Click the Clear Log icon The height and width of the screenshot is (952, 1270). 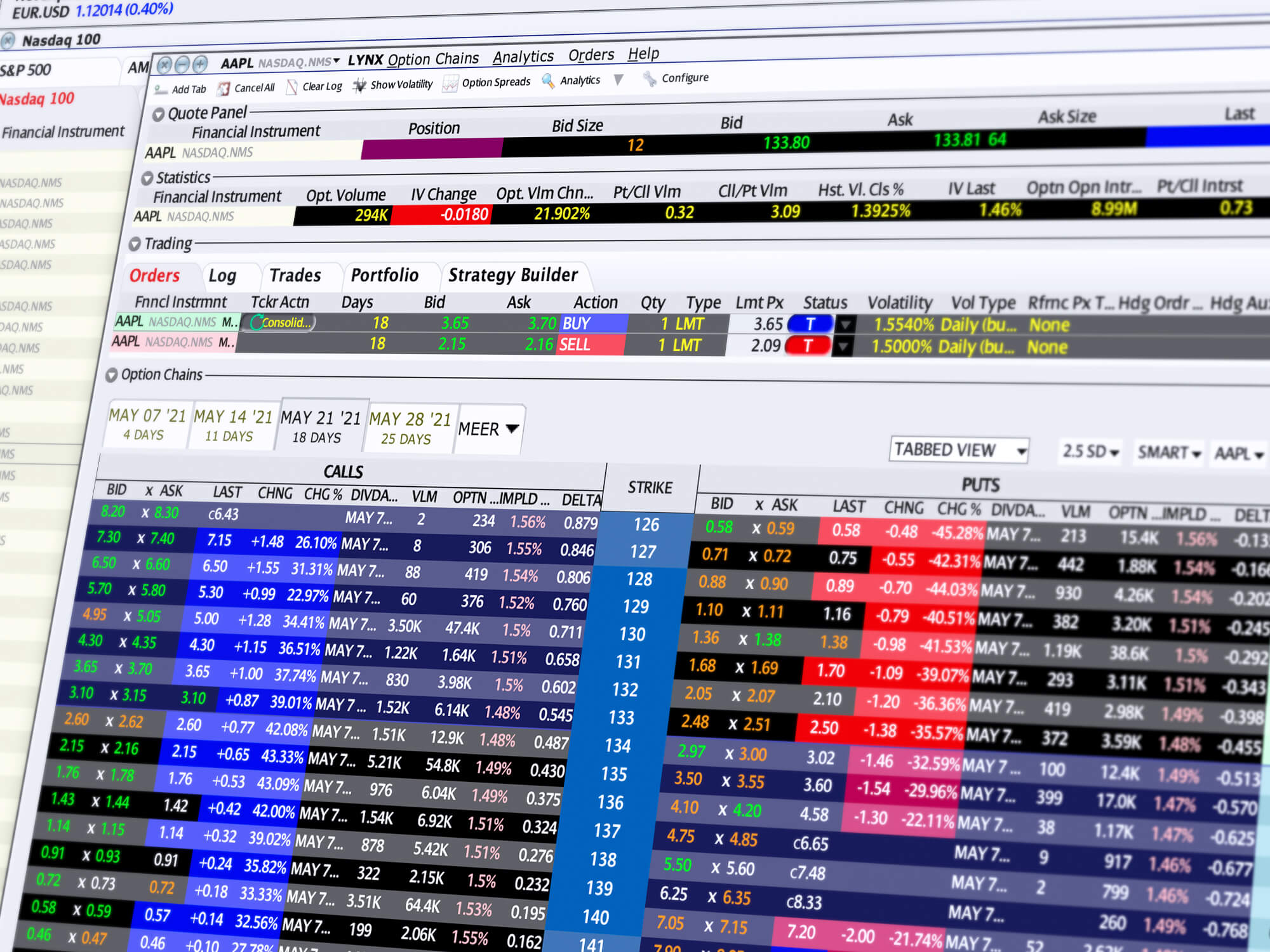click(x=291, y=87)
